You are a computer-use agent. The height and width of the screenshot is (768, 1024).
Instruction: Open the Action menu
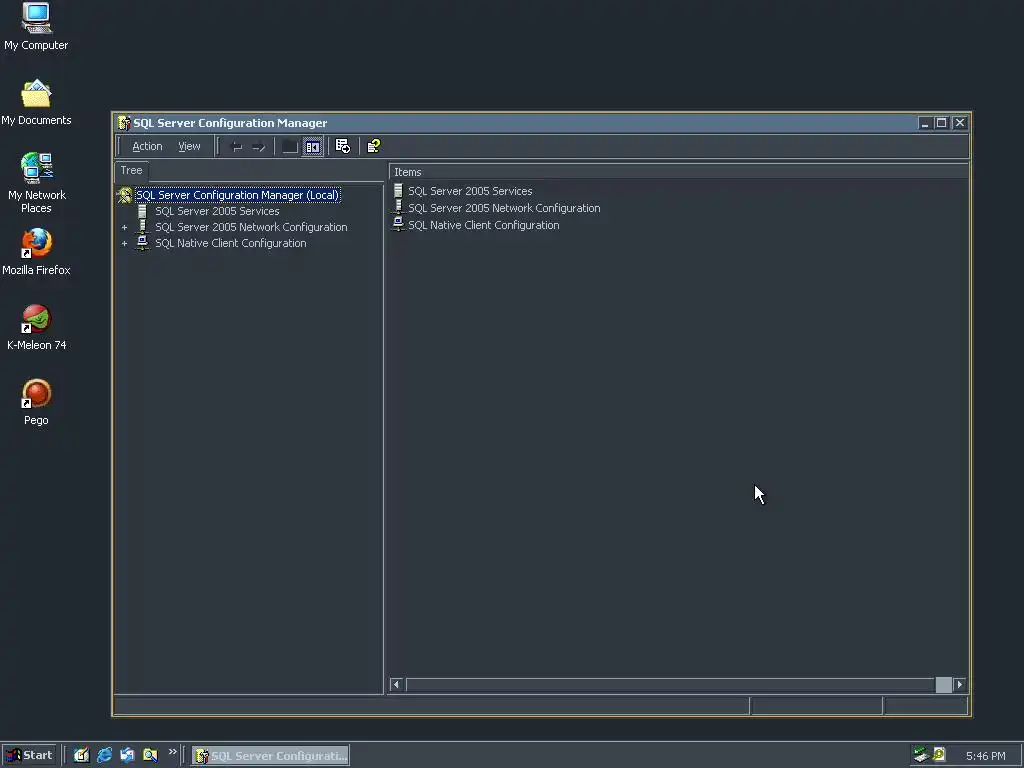pyautogui.click(x=147, y=146)
